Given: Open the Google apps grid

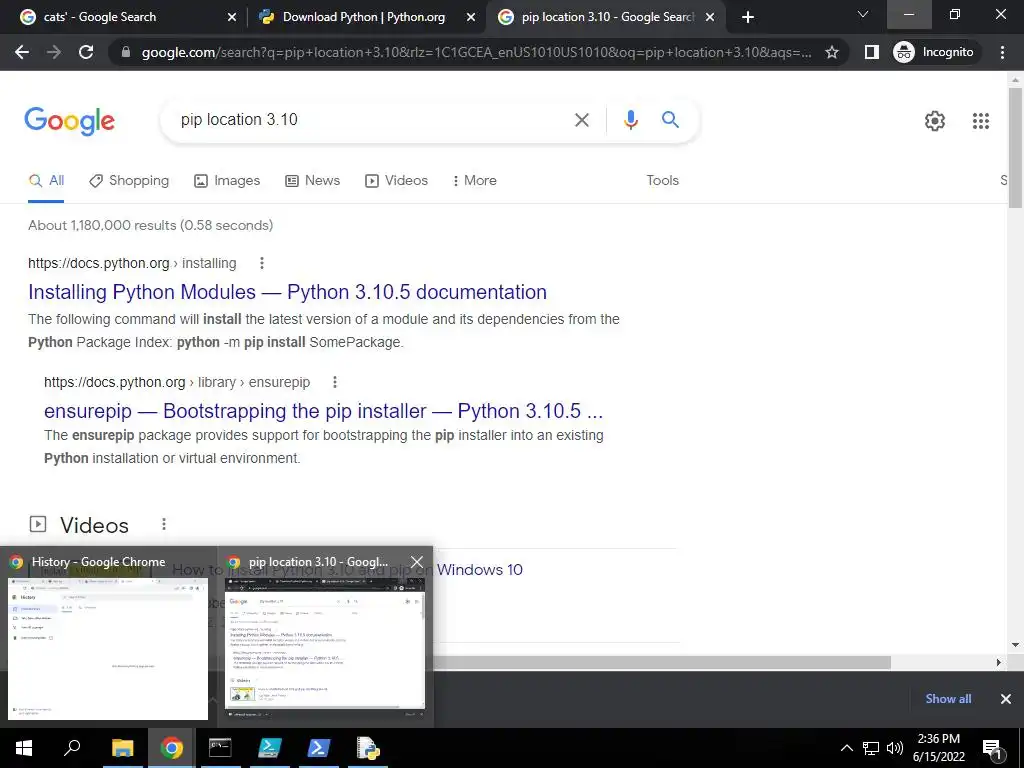Looking at the screenshot, I should (x=980, y=121).
